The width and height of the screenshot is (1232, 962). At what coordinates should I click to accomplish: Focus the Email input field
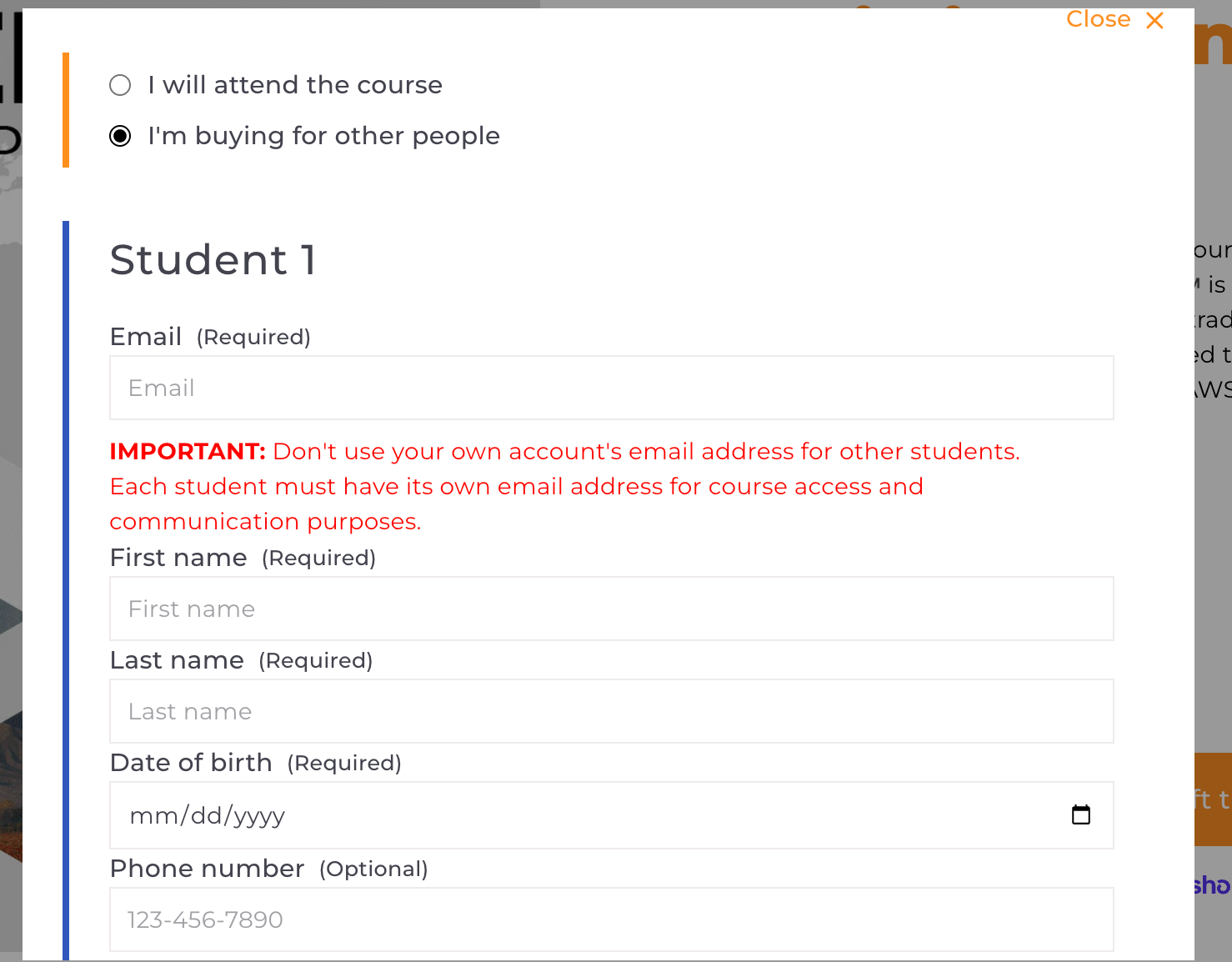point(612,388)
